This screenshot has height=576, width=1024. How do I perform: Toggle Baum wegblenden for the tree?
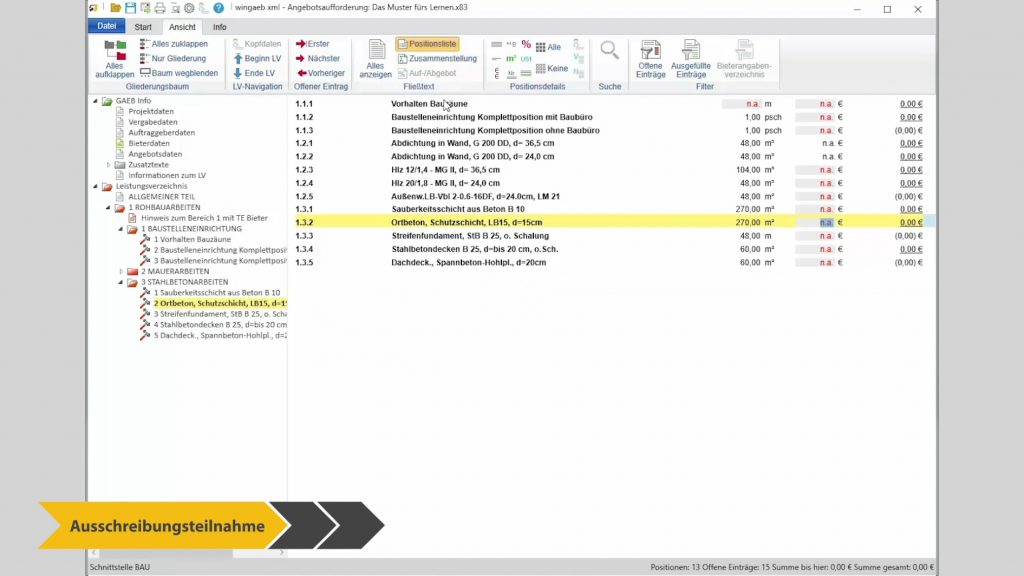point(184,72)
